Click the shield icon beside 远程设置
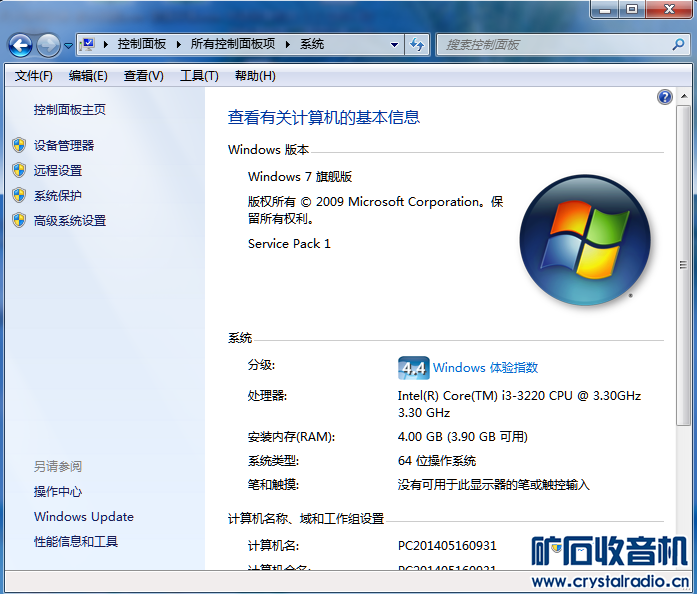Viewport: 697px width, 594px height. tap(19, 170)
